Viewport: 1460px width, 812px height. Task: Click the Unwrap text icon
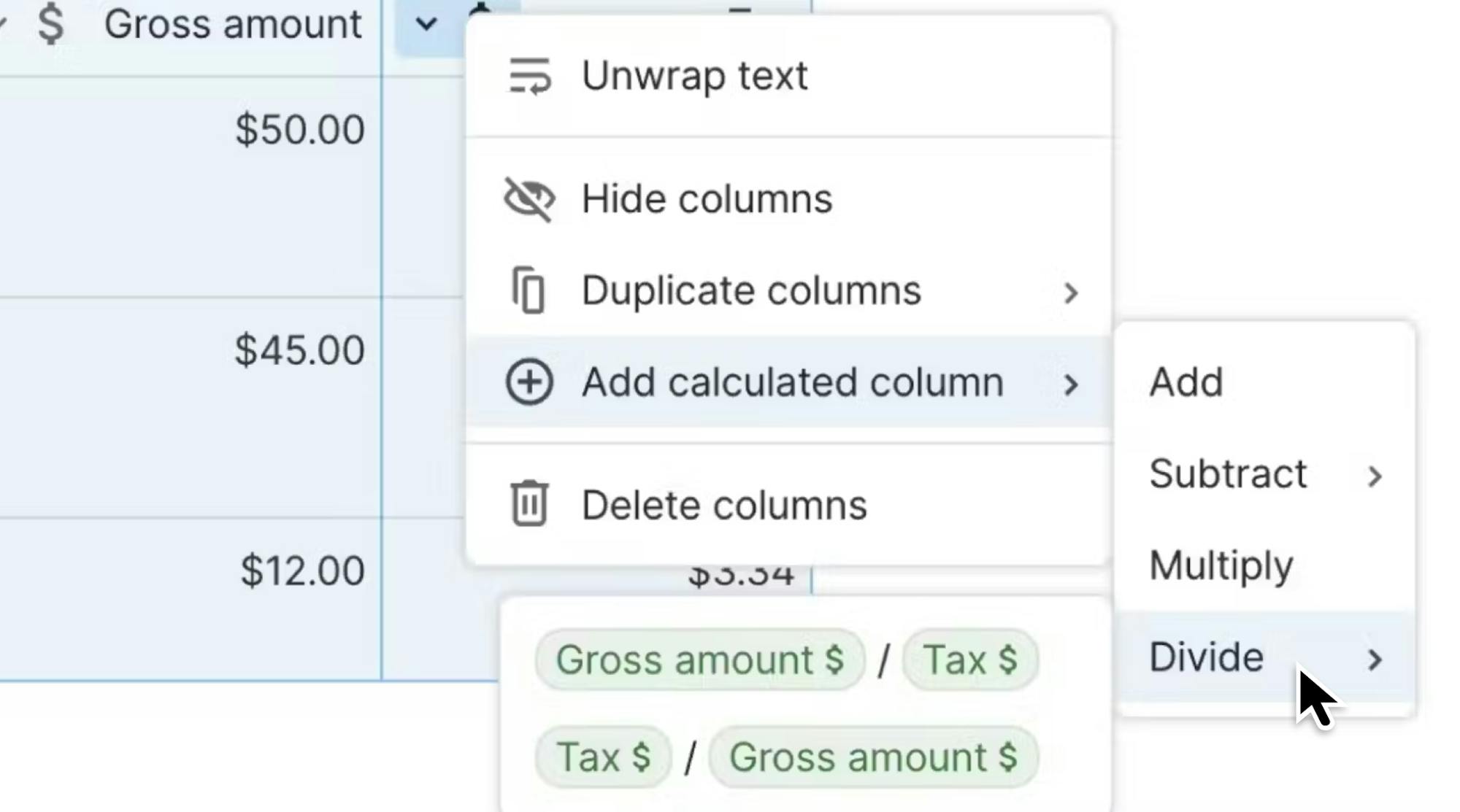[x=529, y=76]
